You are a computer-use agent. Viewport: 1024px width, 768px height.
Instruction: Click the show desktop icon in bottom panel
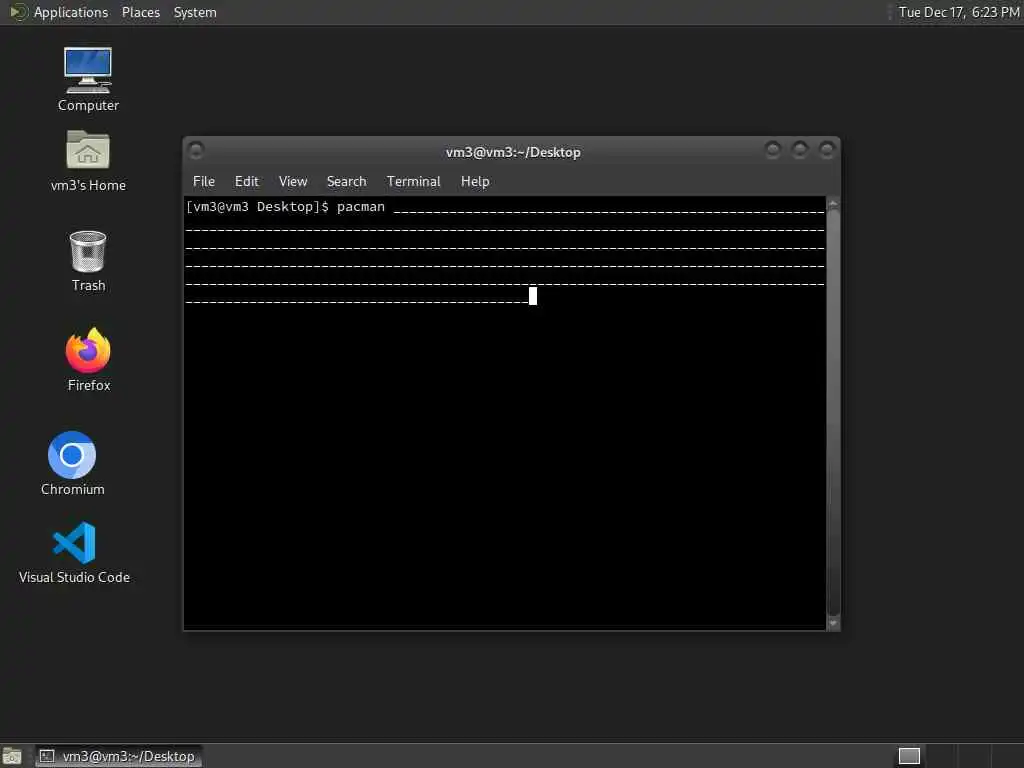click(x=12, y=756)
